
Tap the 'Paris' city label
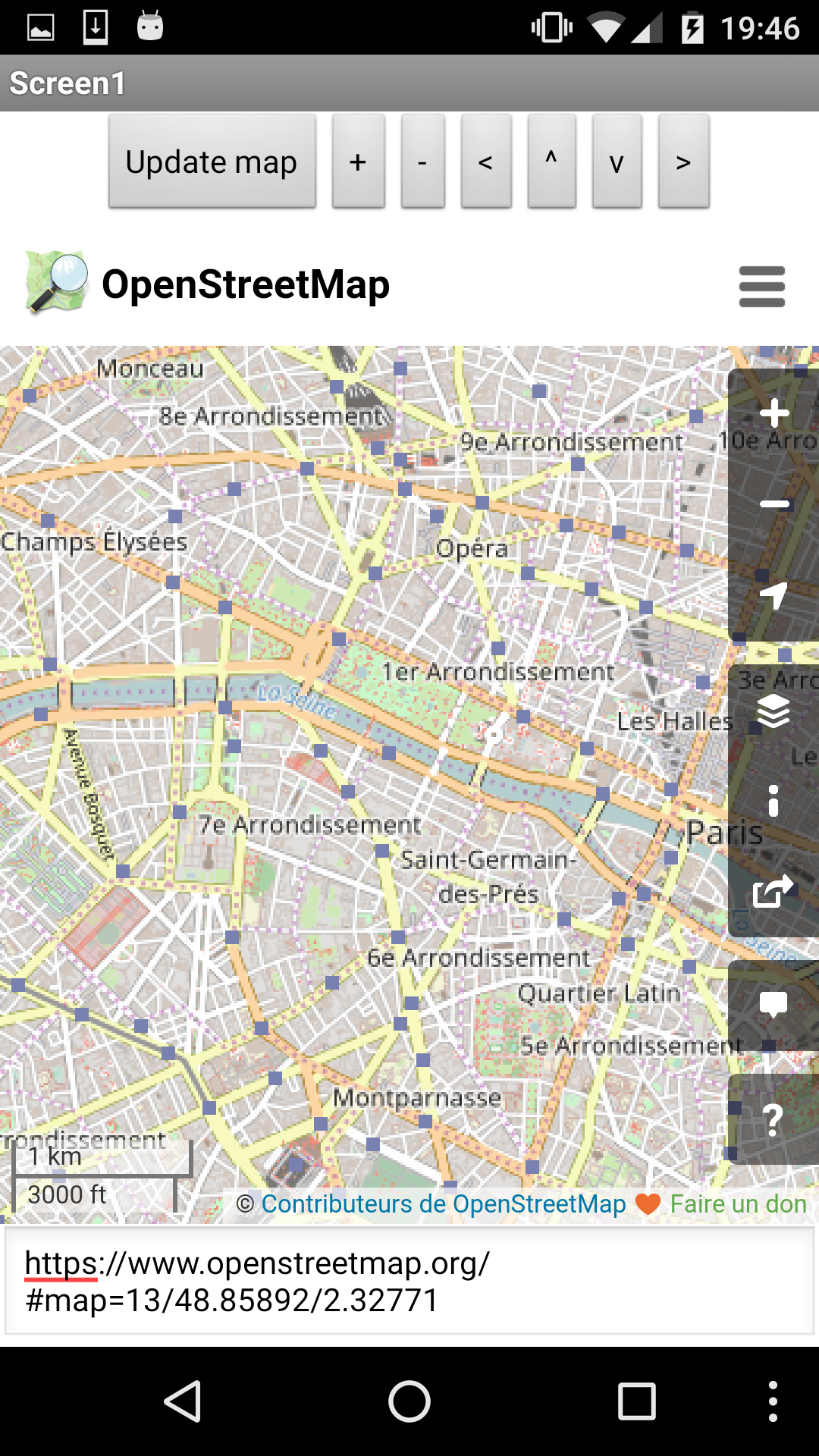725,833
